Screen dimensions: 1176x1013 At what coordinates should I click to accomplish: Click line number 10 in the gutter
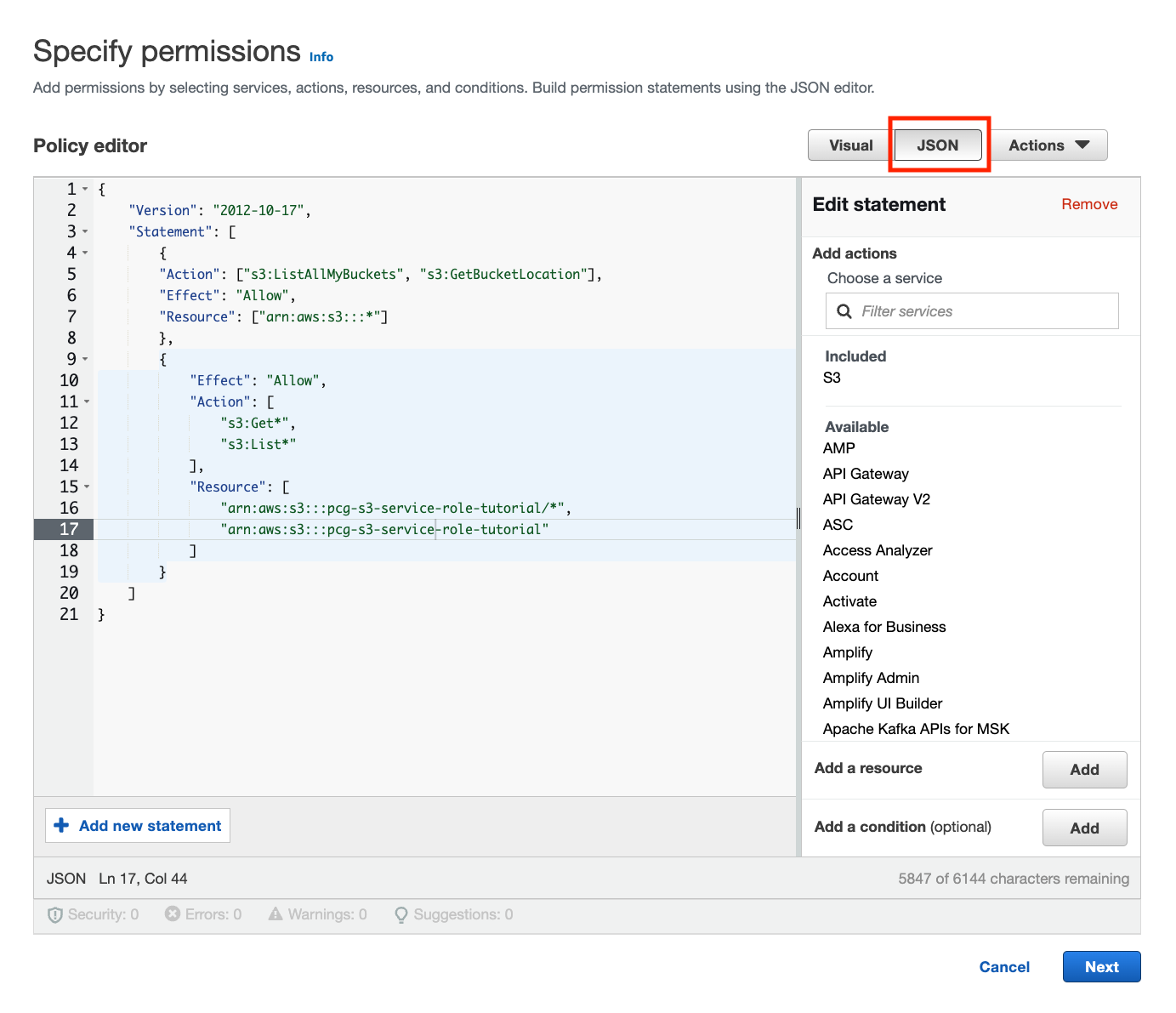[69, 380]
